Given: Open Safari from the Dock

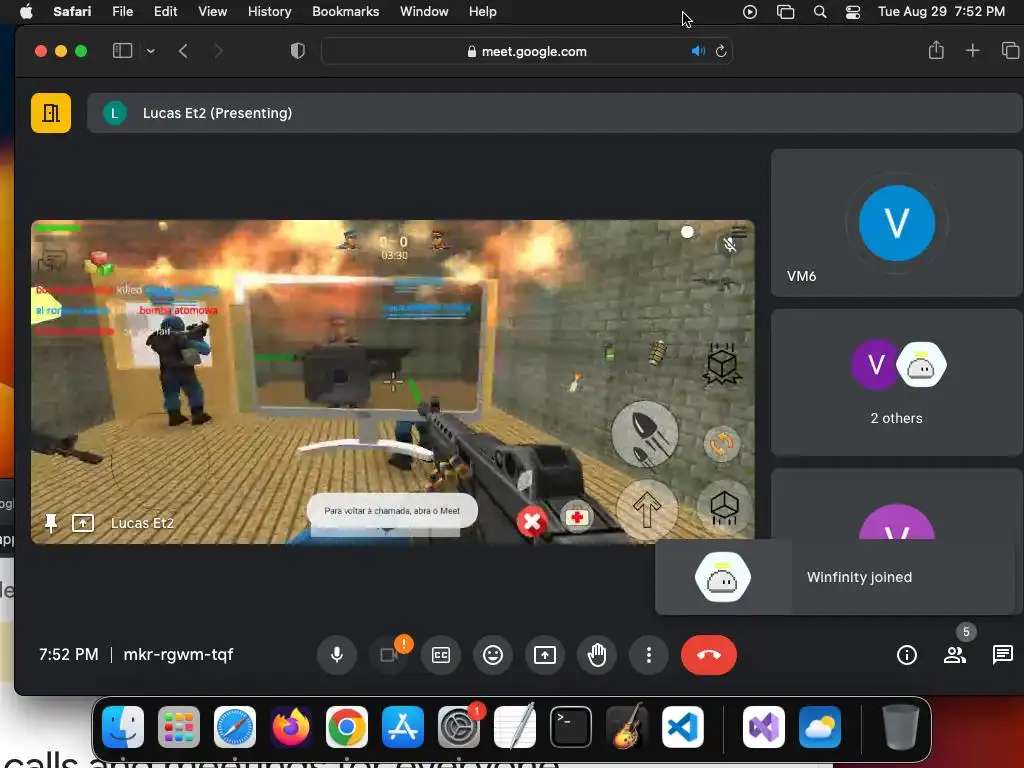Looking at the screenshot, I should coord(235,727).
